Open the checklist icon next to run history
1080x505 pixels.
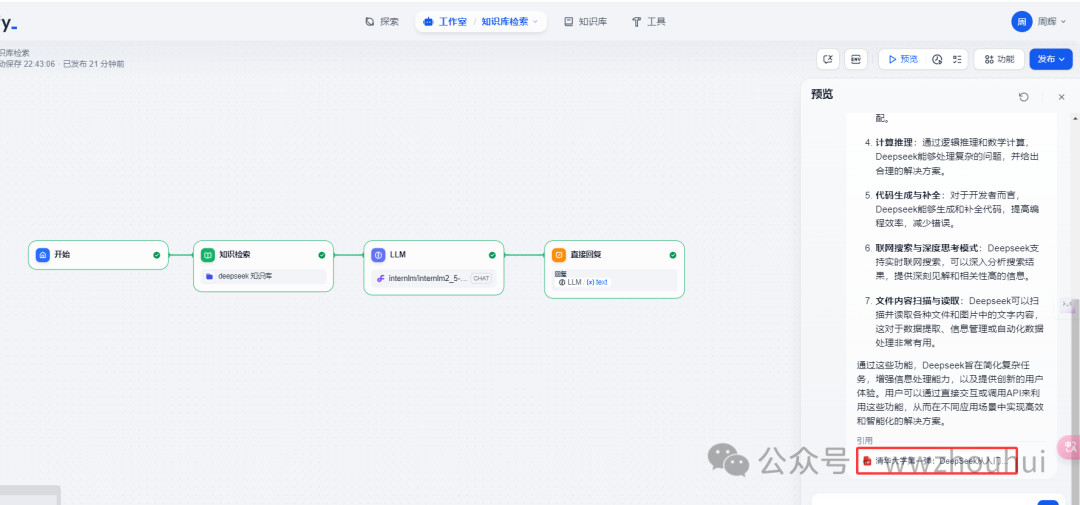(957, 59)
